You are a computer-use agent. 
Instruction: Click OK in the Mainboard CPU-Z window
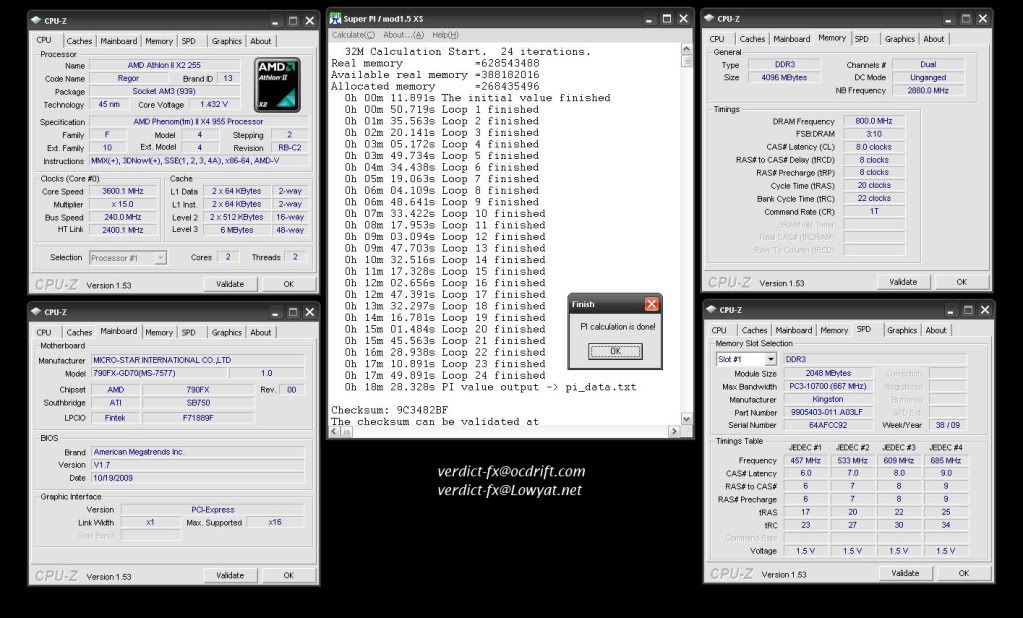point(288,575)
